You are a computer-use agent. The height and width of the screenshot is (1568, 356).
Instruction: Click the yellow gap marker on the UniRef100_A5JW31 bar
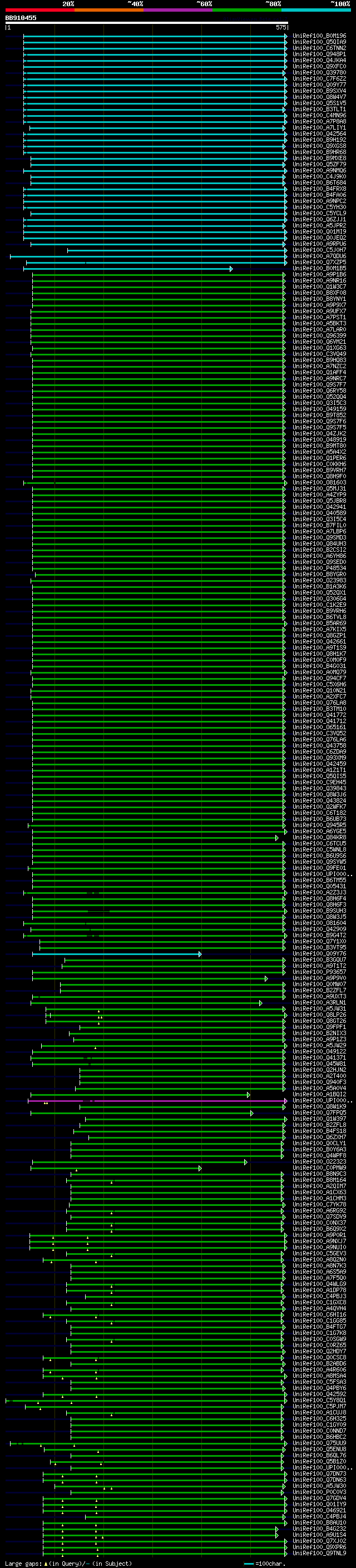point(99,1011)
